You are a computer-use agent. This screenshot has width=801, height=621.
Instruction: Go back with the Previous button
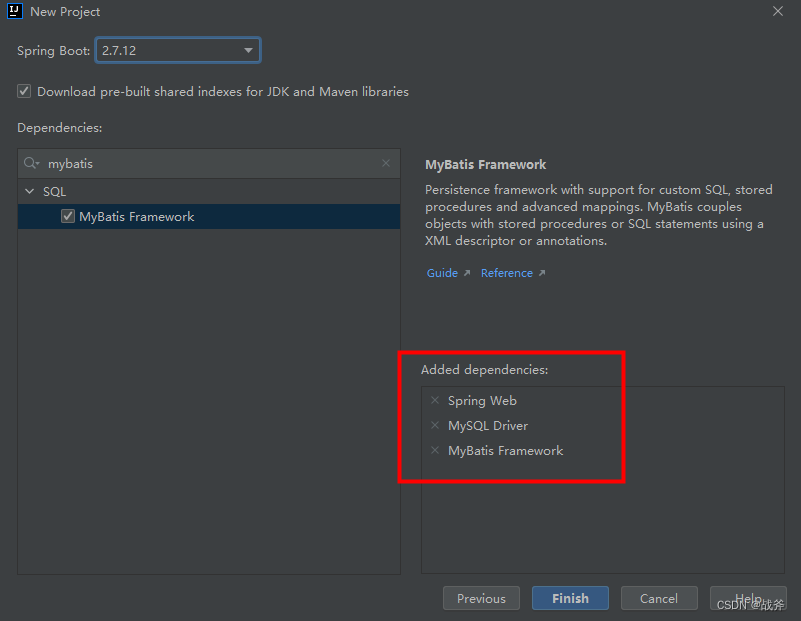tap(481, 598)
